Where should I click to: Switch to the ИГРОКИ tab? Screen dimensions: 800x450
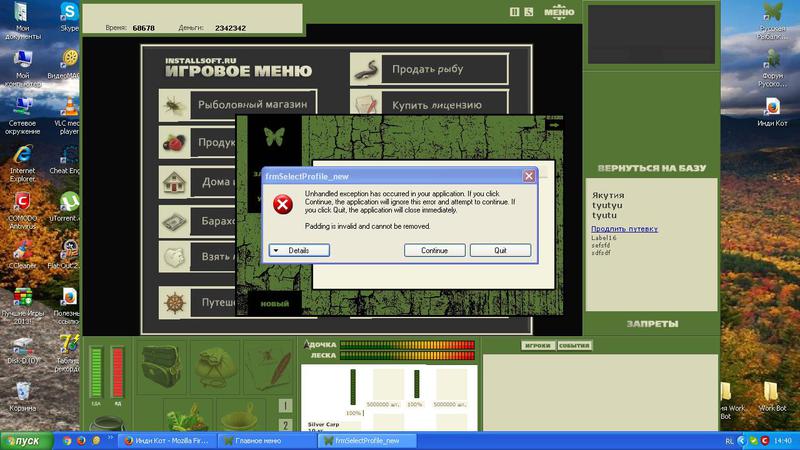click(x=538, y=345)
